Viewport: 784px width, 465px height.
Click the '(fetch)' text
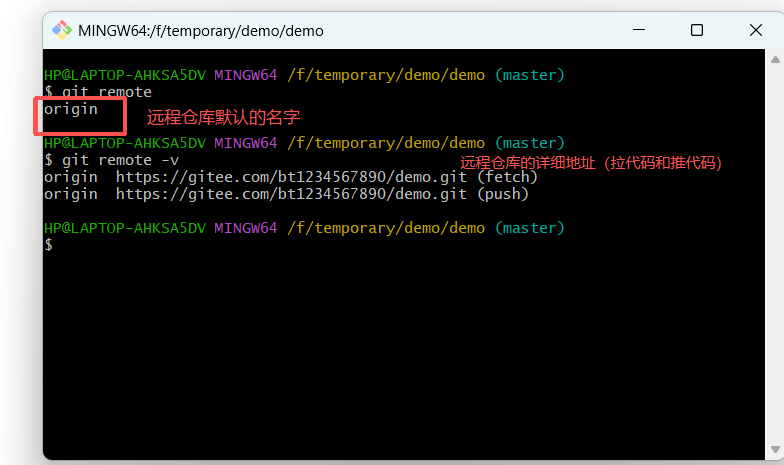click(506, 177)
